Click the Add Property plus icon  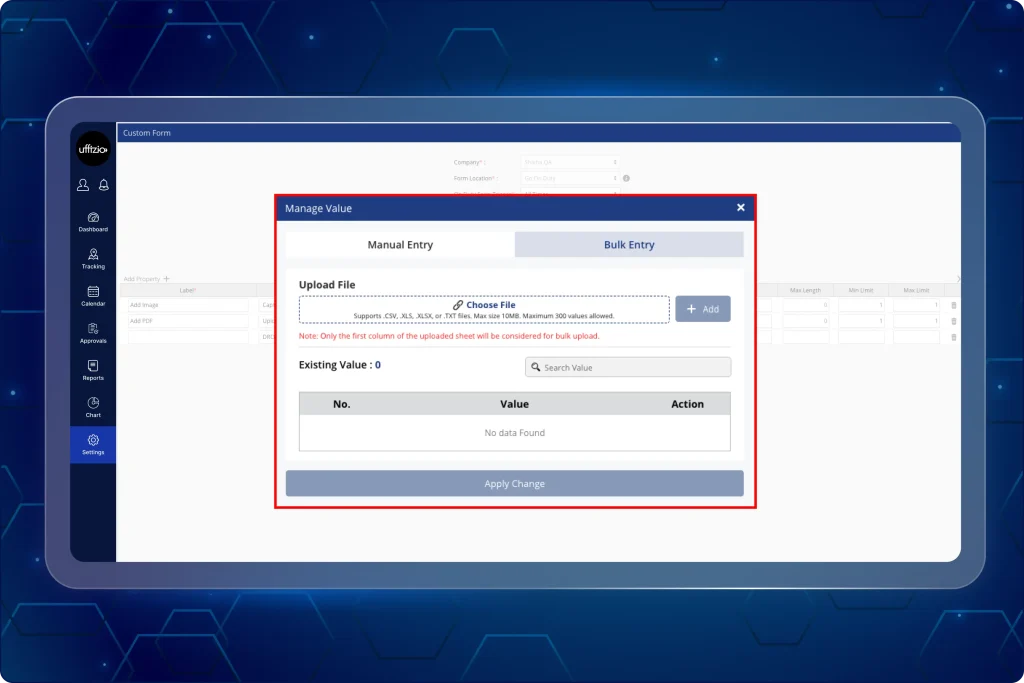click(167, 279)
